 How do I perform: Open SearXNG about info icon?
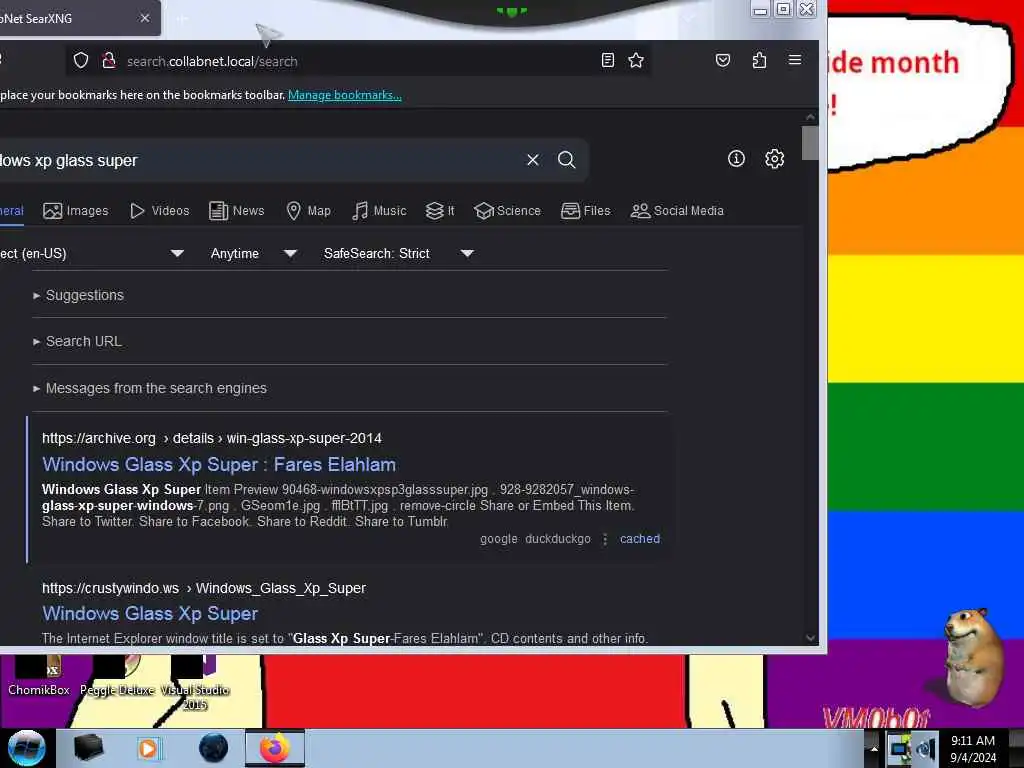pyautogui.click(x=736, y=159)
